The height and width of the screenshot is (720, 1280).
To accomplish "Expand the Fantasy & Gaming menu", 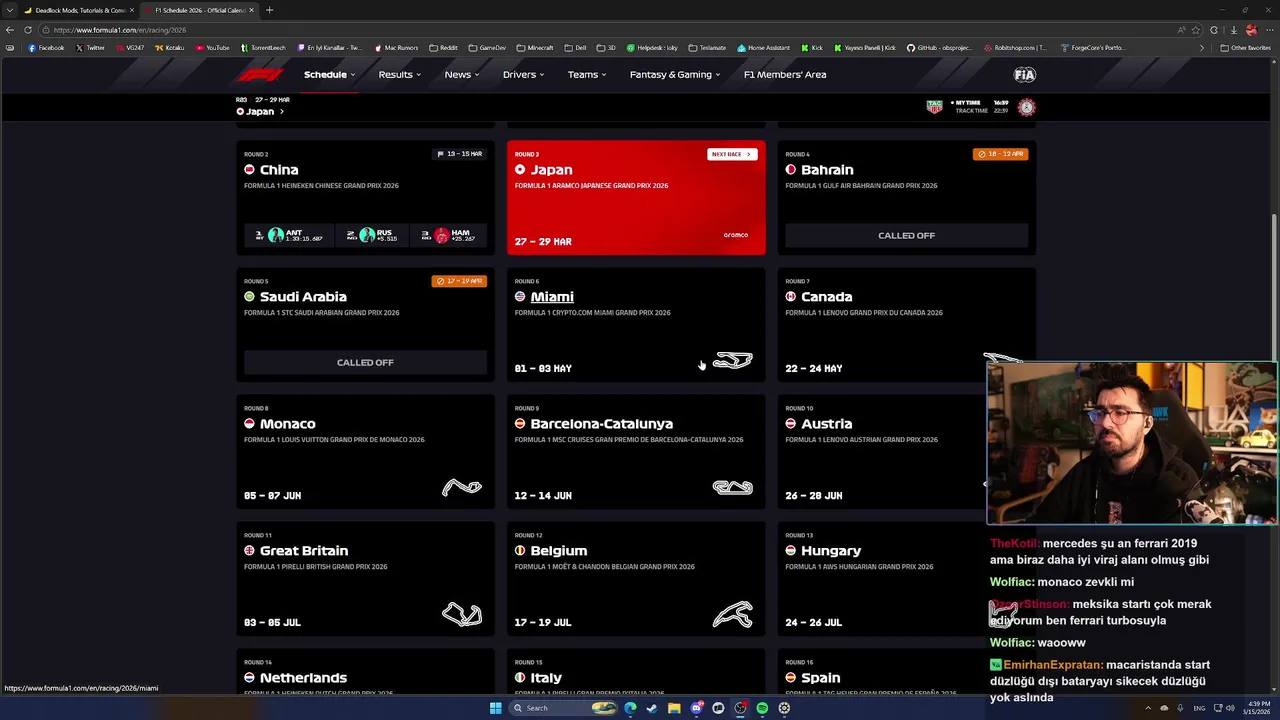I will pos(676,74).
